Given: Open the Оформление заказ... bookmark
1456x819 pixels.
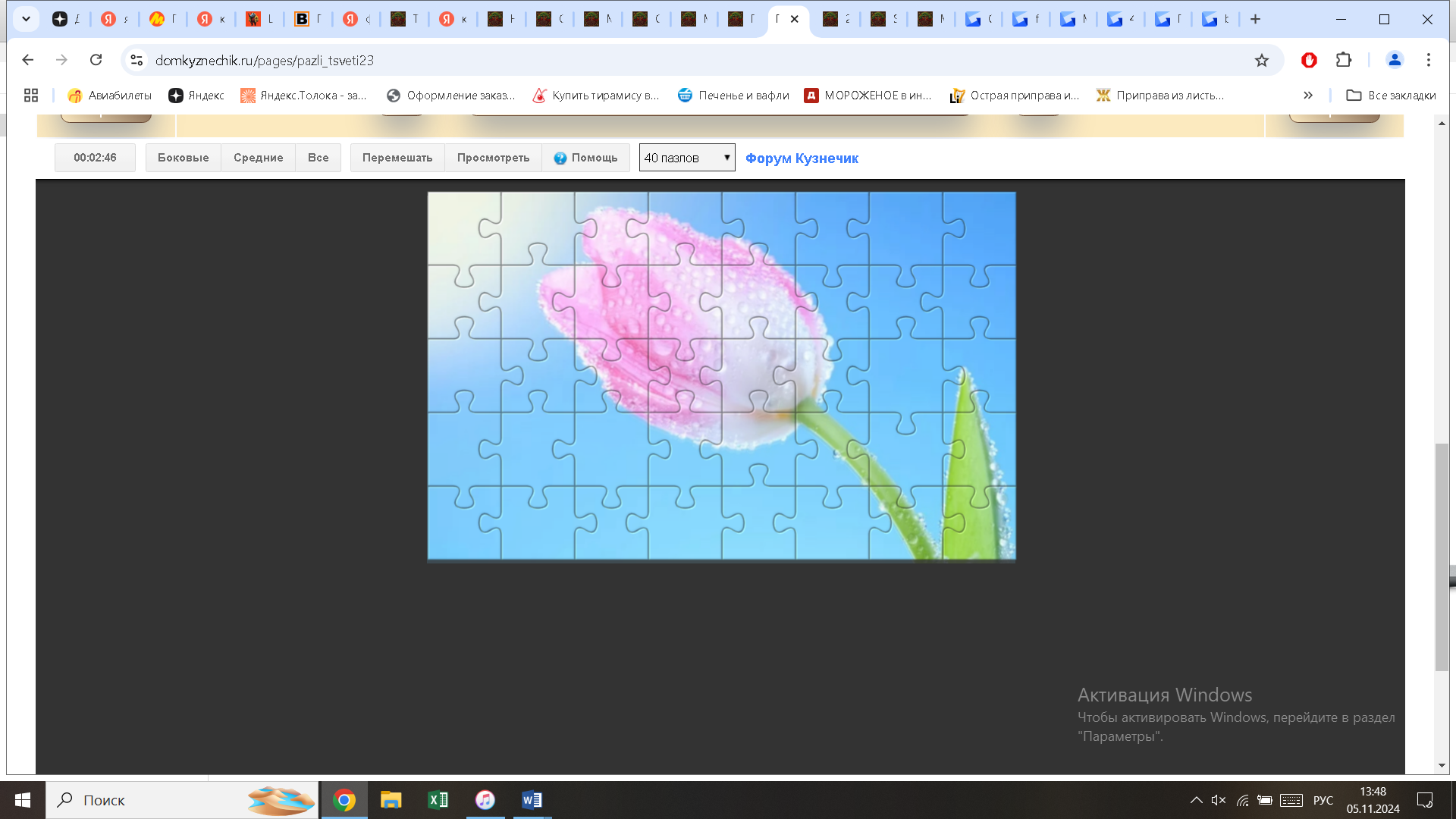Looking at the screenshot, I should point(451,95).
